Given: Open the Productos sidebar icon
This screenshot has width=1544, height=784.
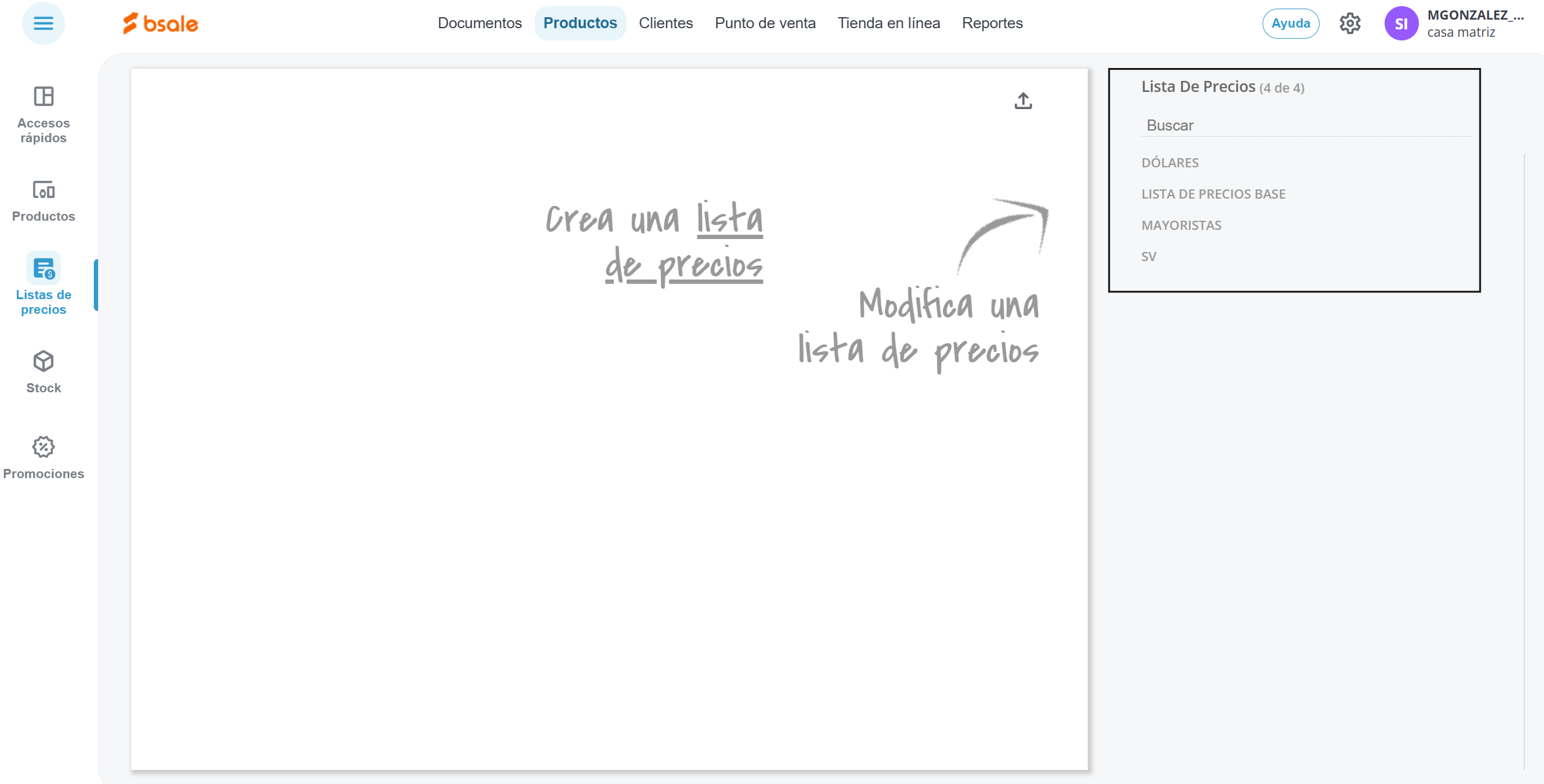Looking at the screenshot, I should 44,190.
